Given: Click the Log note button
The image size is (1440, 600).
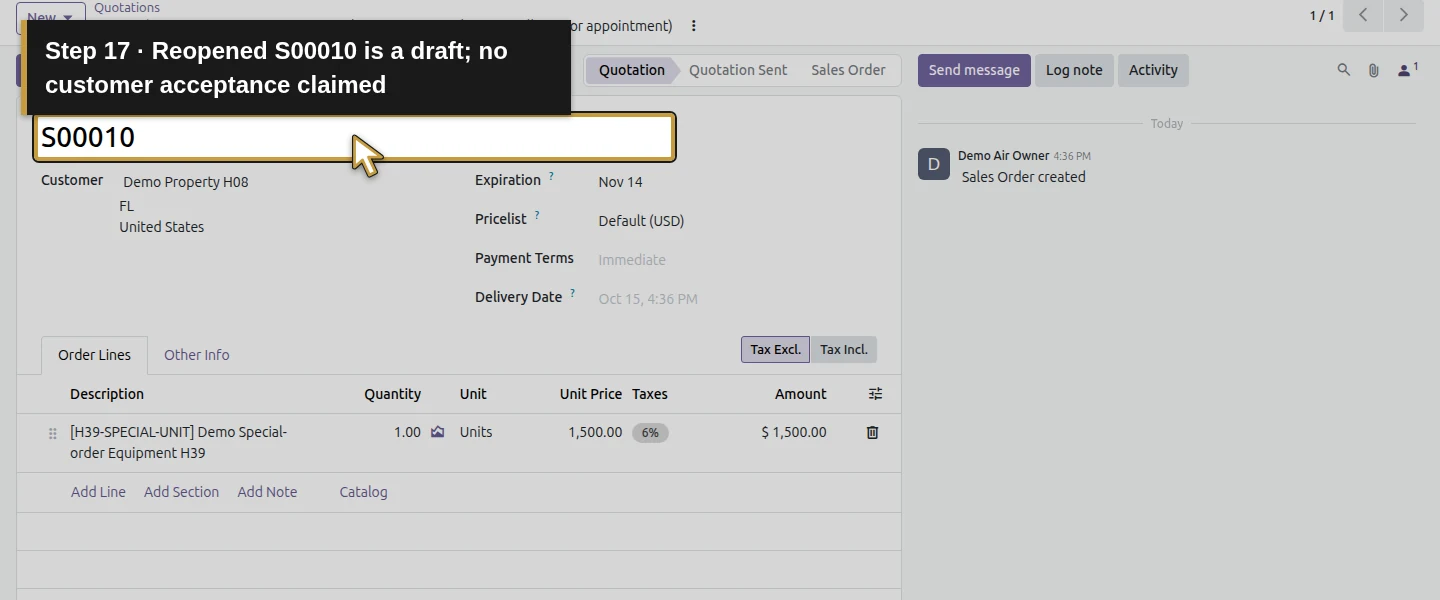Looking at the screenshot, I should 1074,70.
